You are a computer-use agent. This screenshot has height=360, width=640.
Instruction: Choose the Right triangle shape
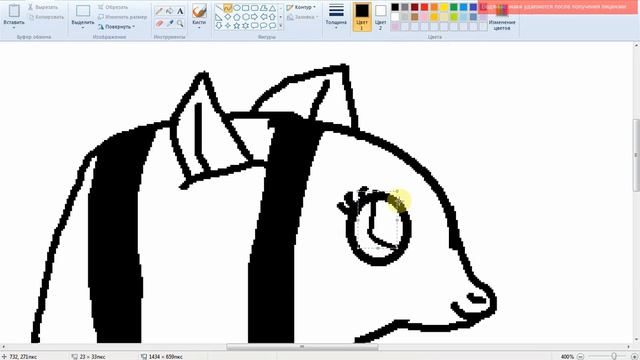[219, 17]
